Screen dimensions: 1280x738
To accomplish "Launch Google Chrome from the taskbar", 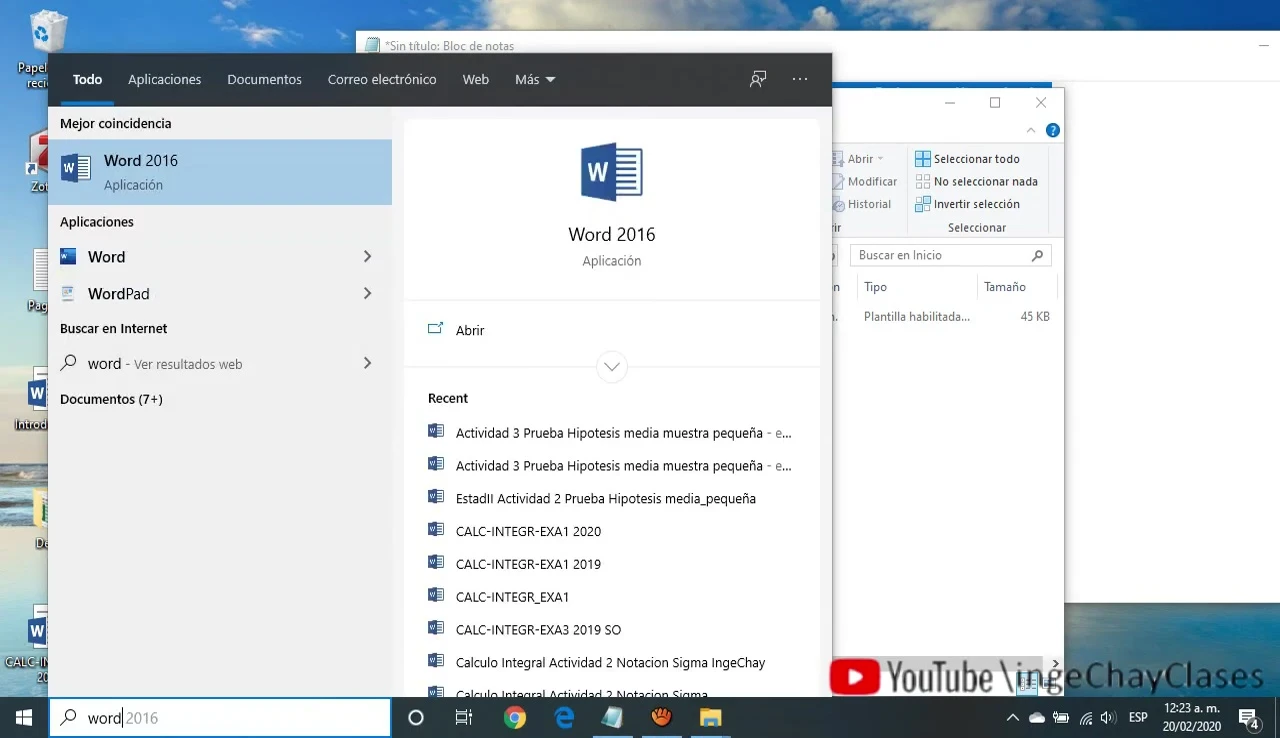I will click(515, 717).
